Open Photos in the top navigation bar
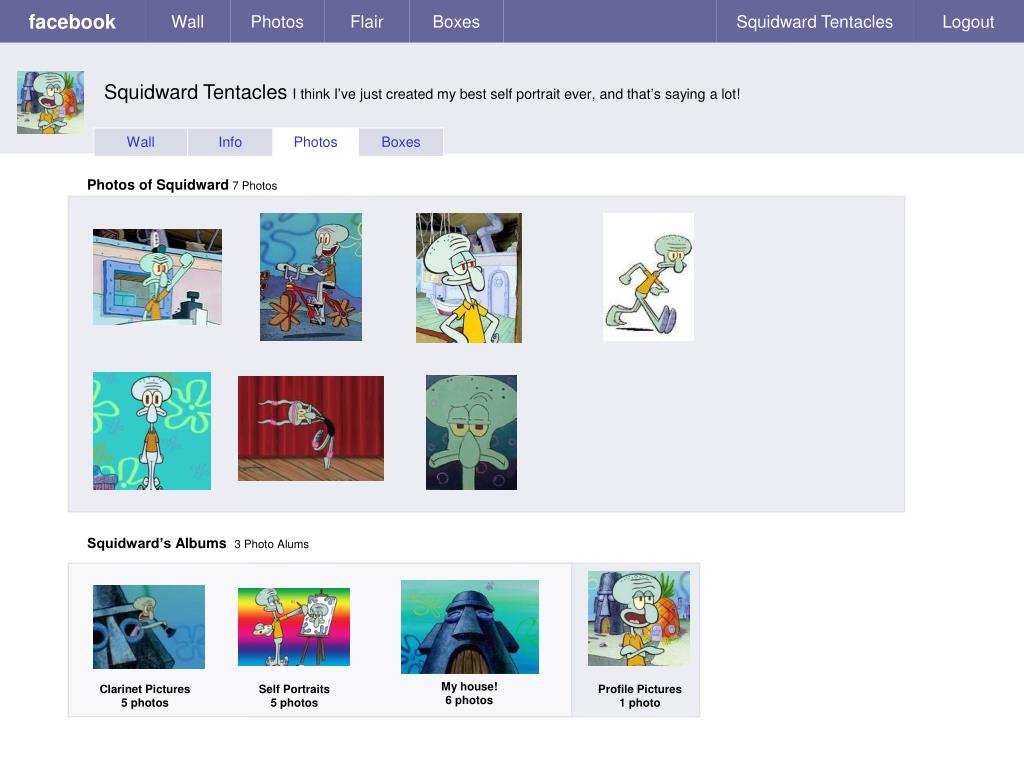 point(277,22)
